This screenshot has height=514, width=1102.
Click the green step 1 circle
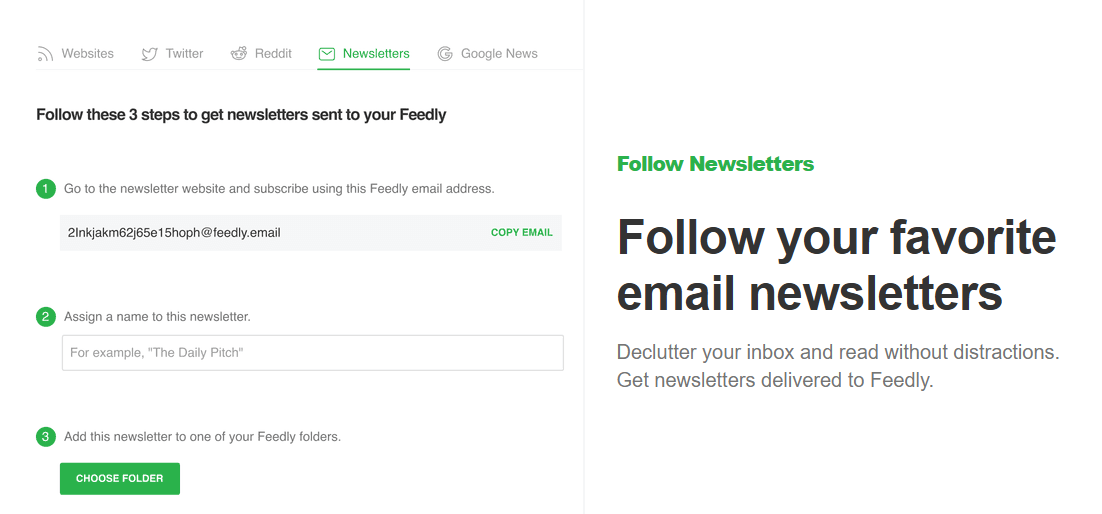point(46,188)
